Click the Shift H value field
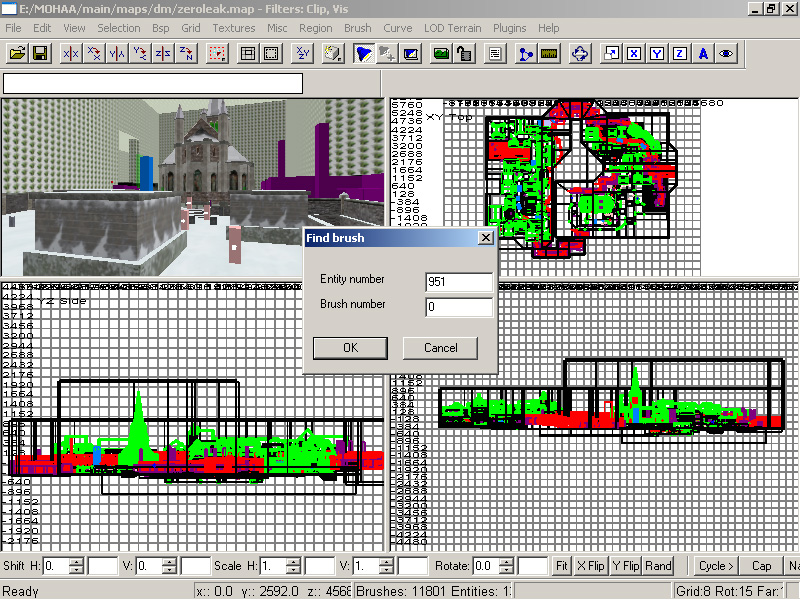 (56, 566)
